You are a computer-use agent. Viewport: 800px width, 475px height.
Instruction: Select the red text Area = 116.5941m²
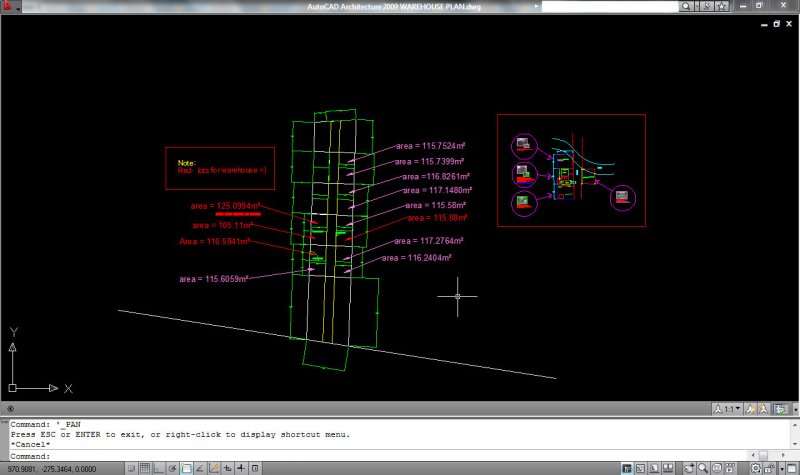click(214, 241)
